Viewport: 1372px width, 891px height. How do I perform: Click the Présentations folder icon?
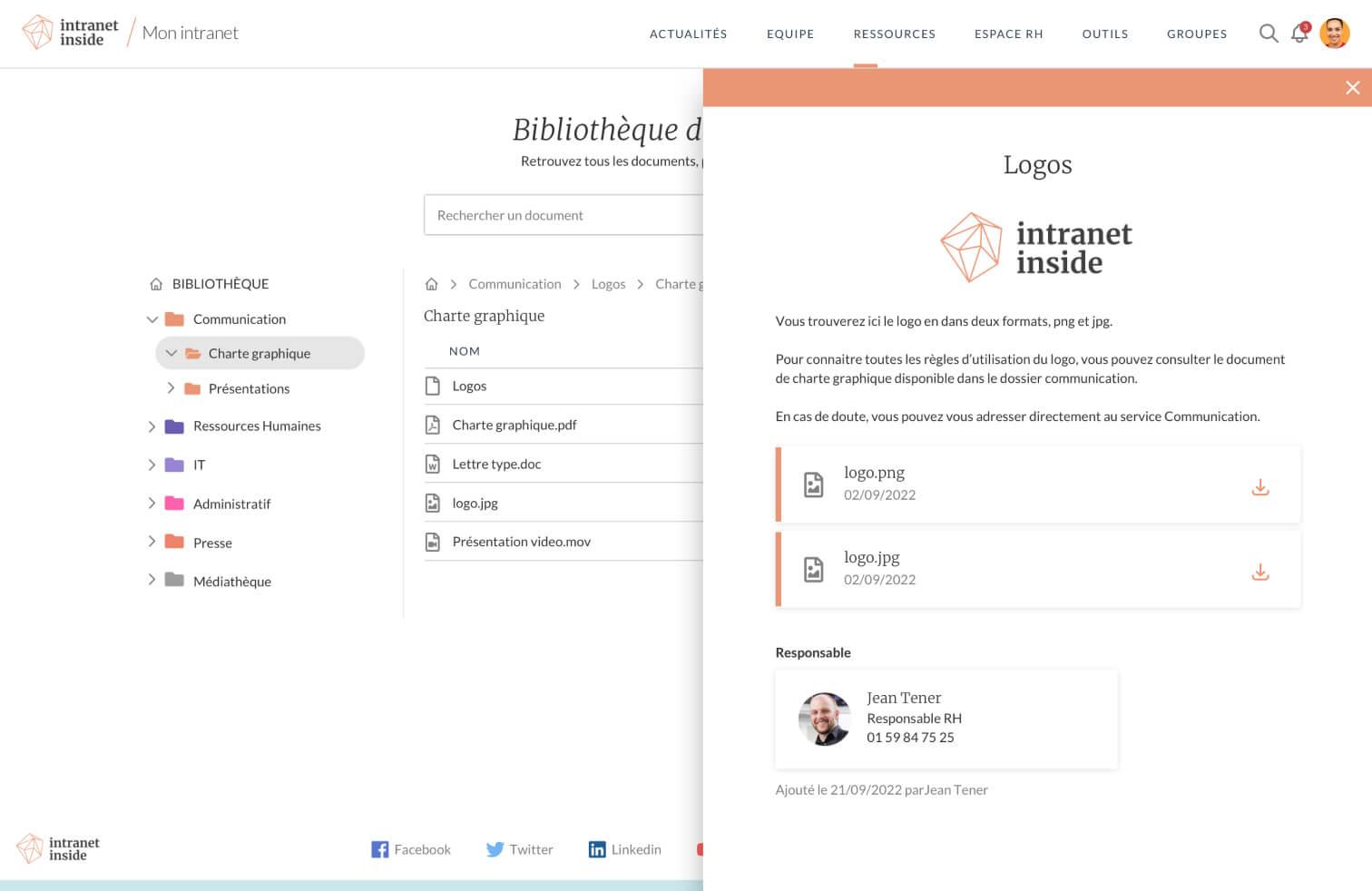coord(192,389)
